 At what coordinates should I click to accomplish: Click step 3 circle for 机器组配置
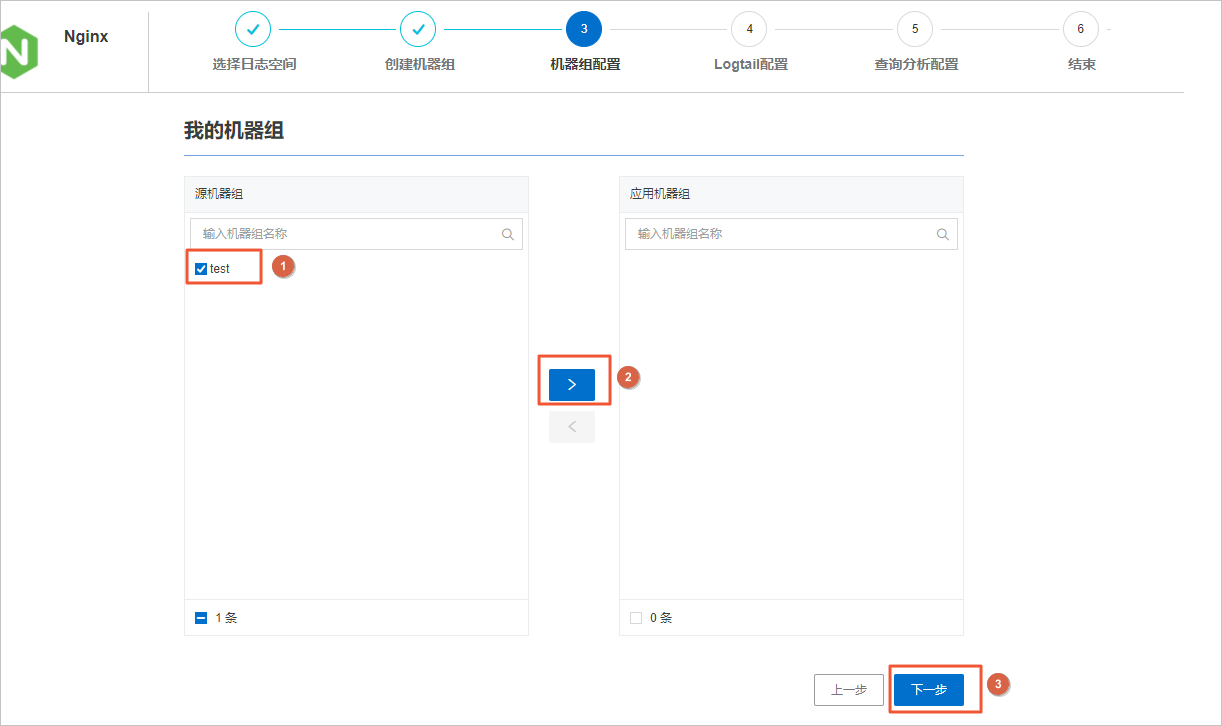pos(584,29)
